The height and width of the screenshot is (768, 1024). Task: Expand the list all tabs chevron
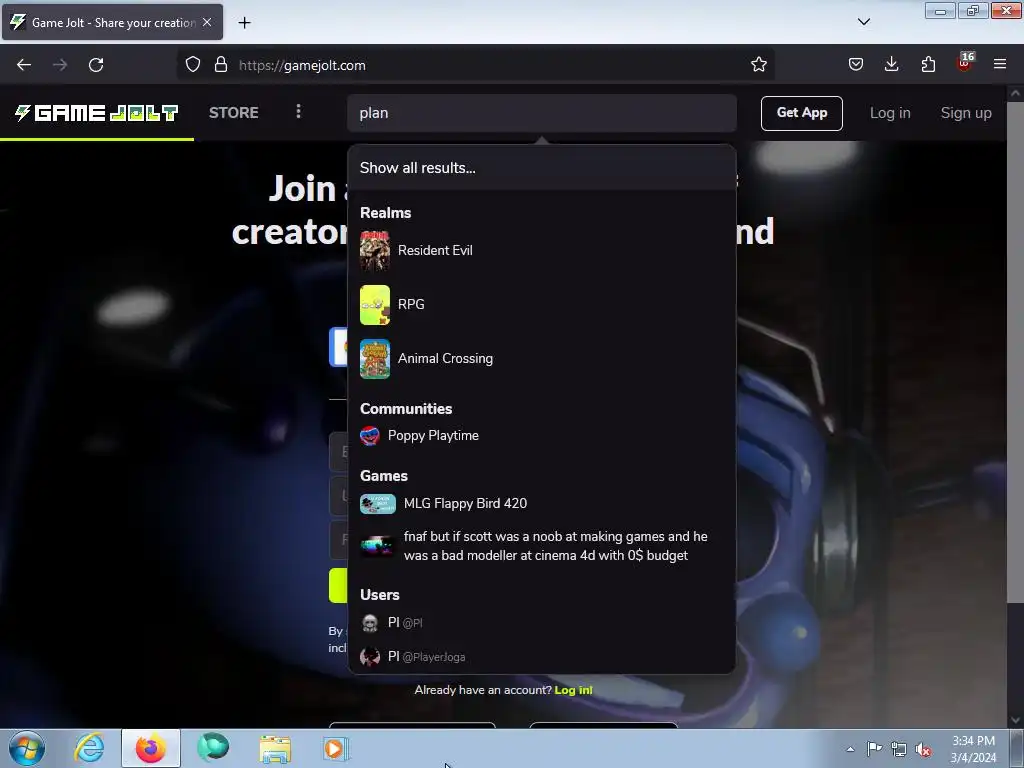pos(863,22)
